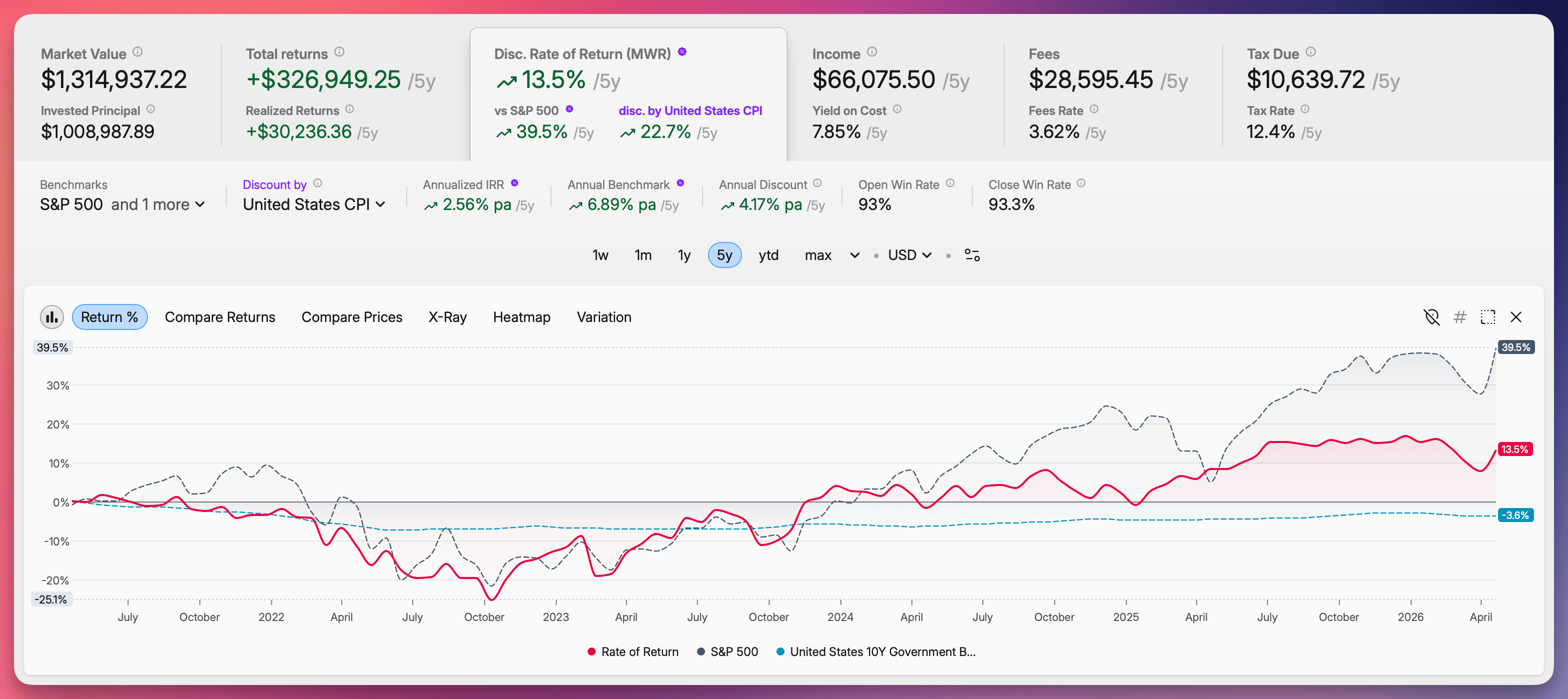Open the chart settings sliders icon
The image size is (1568, 699).
point(972,255)
